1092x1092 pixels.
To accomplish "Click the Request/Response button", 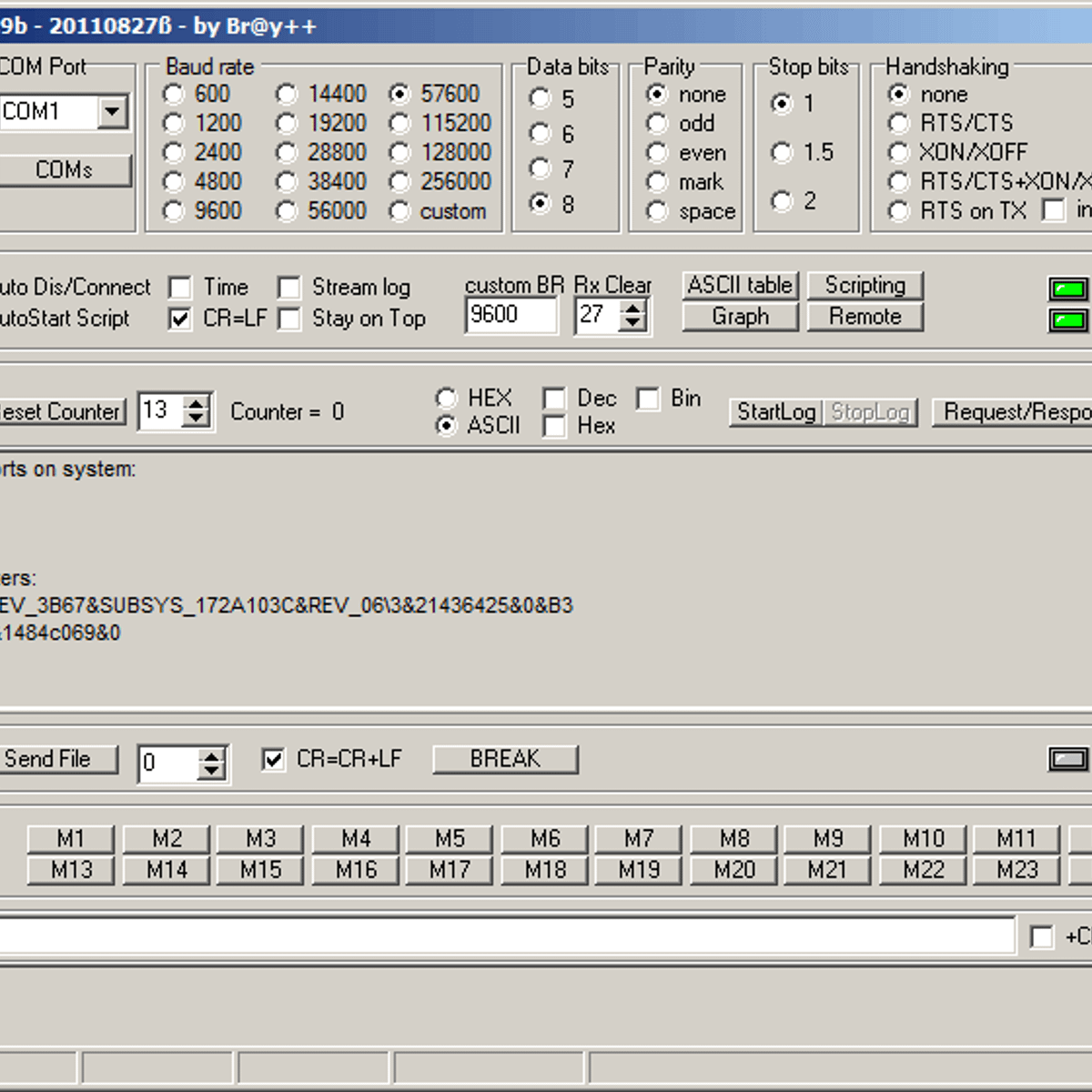I will coord(1013,412).
